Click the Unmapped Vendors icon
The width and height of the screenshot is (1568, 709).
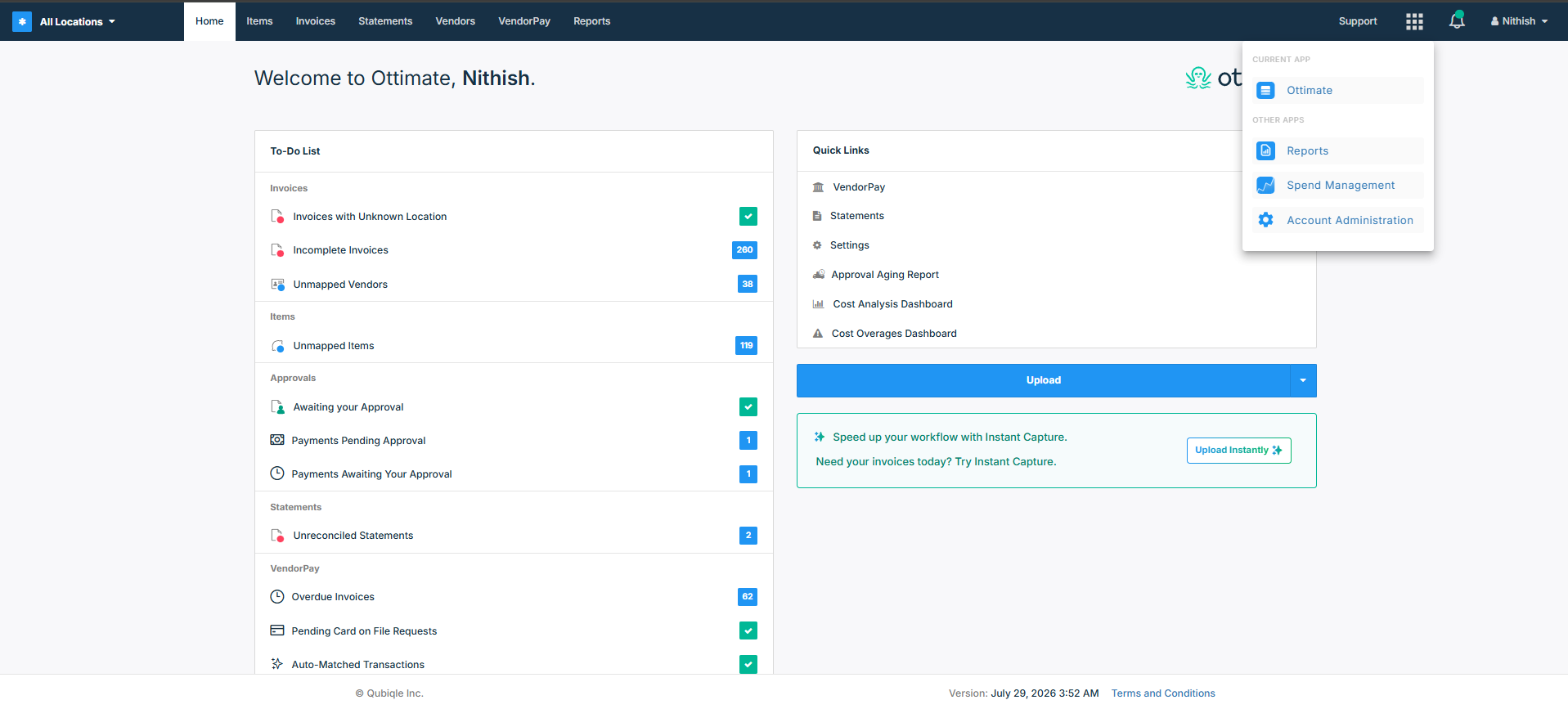pyautogui.click(x=277, y=285)
